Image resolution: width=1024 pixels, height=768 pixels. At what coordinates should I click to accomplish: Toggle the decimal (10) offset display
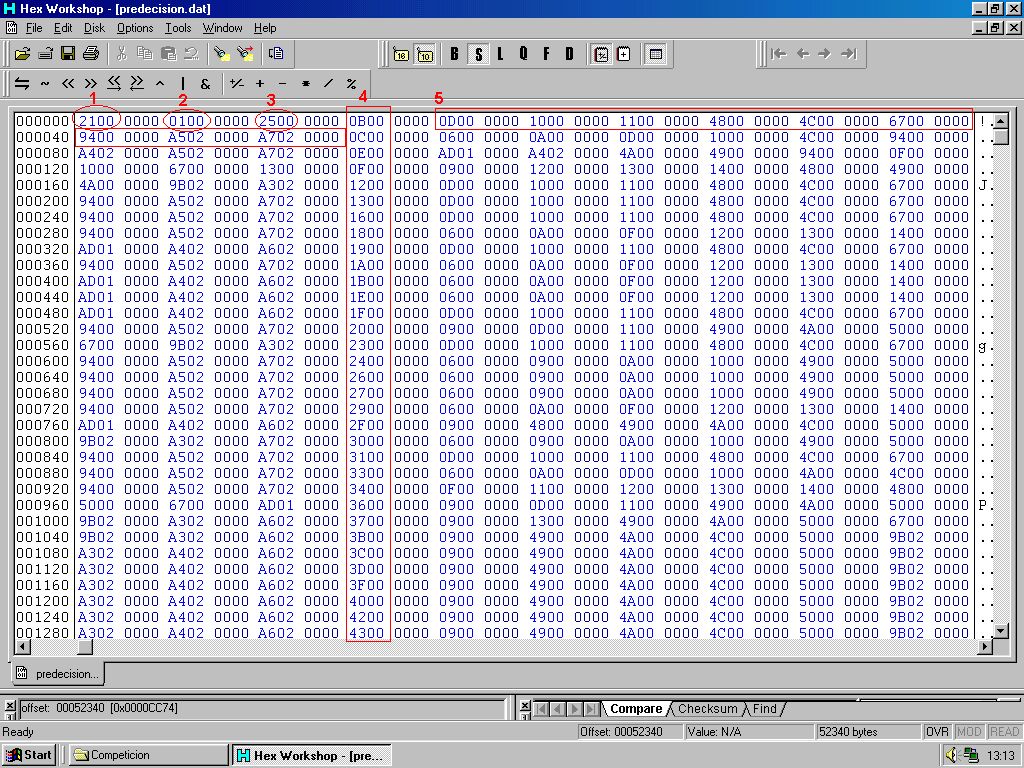(424, 54)
